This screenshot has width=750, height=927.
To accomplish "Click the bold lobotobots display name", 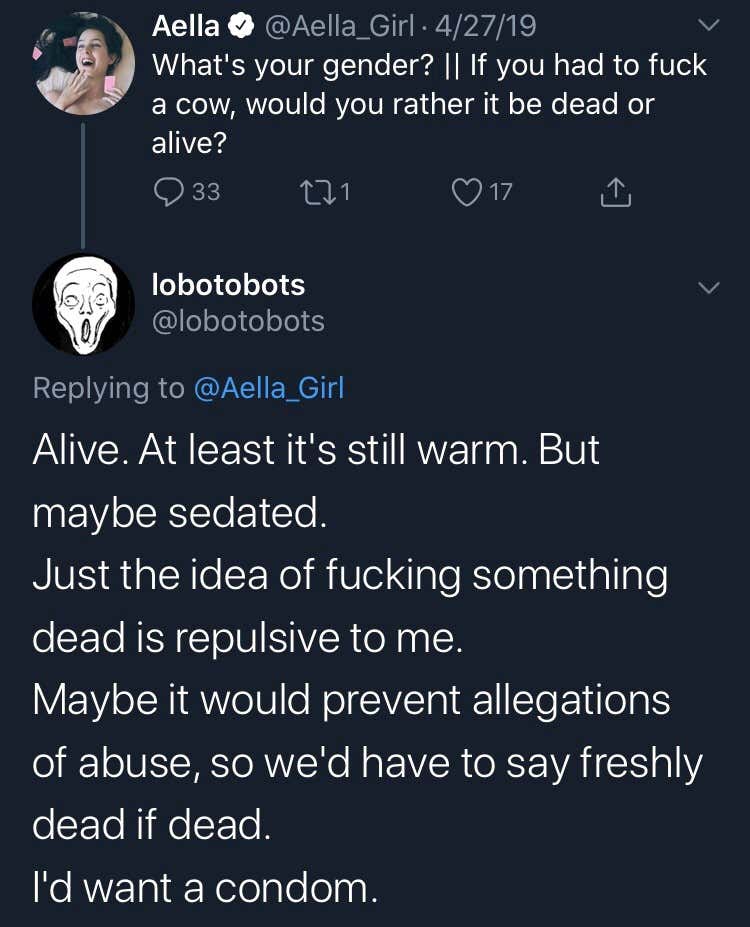I will pos(228,285).
